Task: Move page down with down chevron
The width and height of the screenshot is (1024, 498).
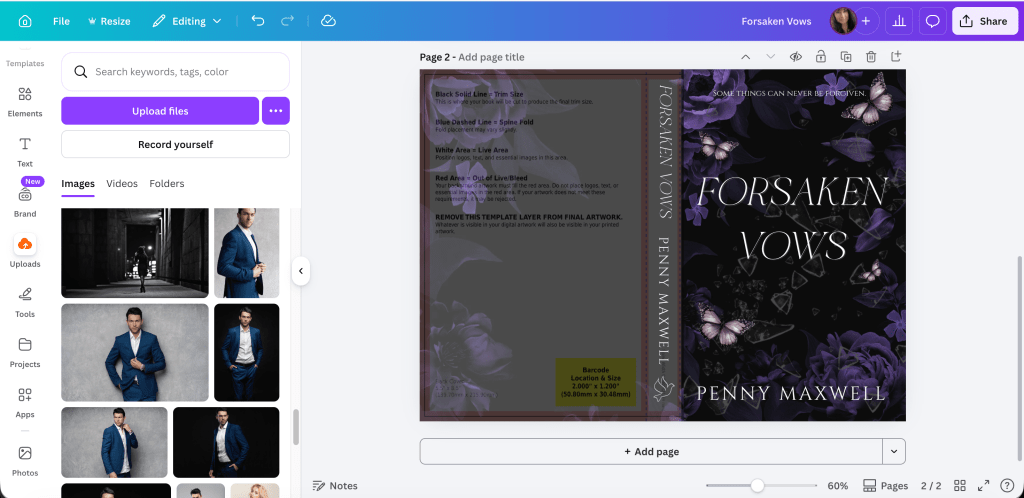Action: 771,57
